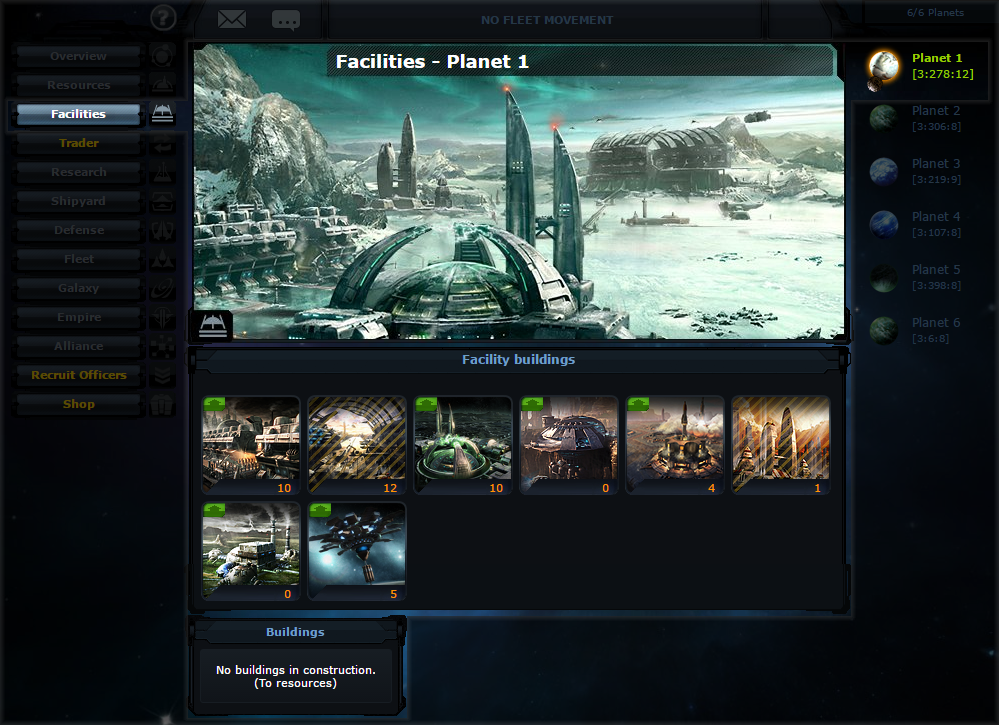Click the green upgrade icon on Terraformer
Screen dimensions: 999x725
coord(215,509)
